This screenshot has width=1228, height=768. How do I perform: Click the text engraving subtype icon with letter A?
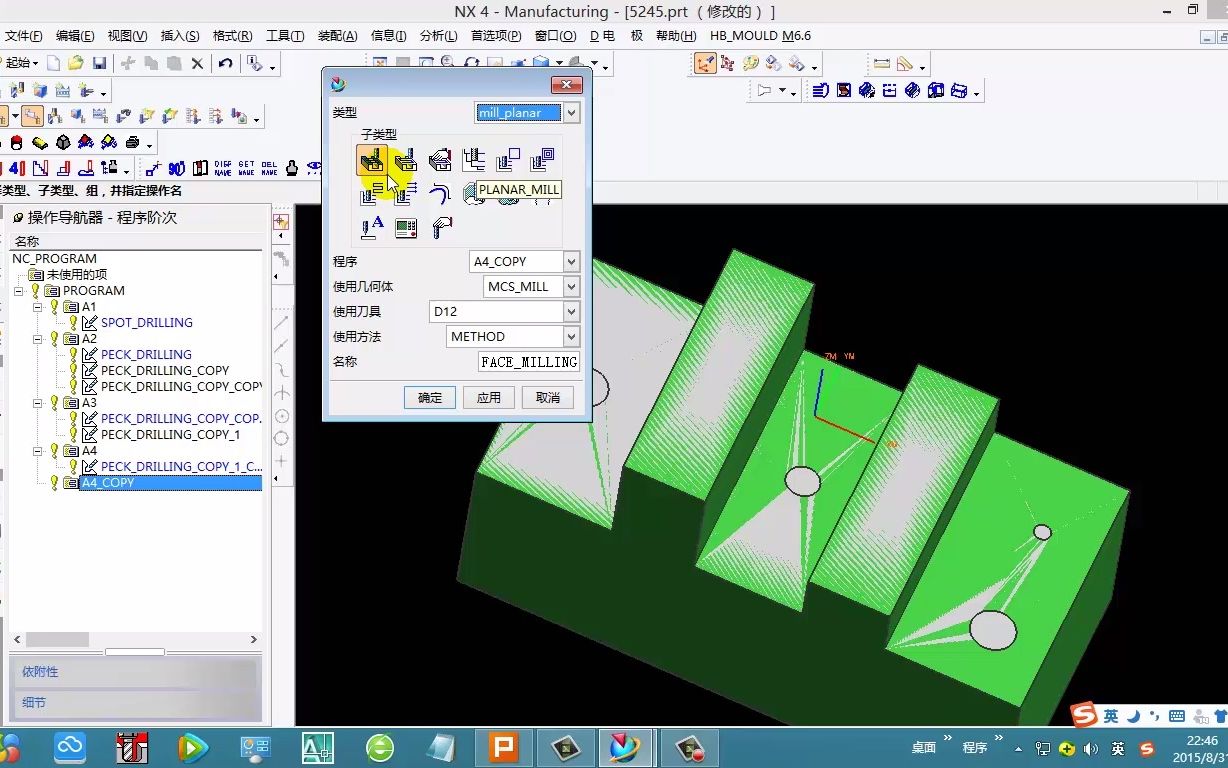tap(372, 228)
